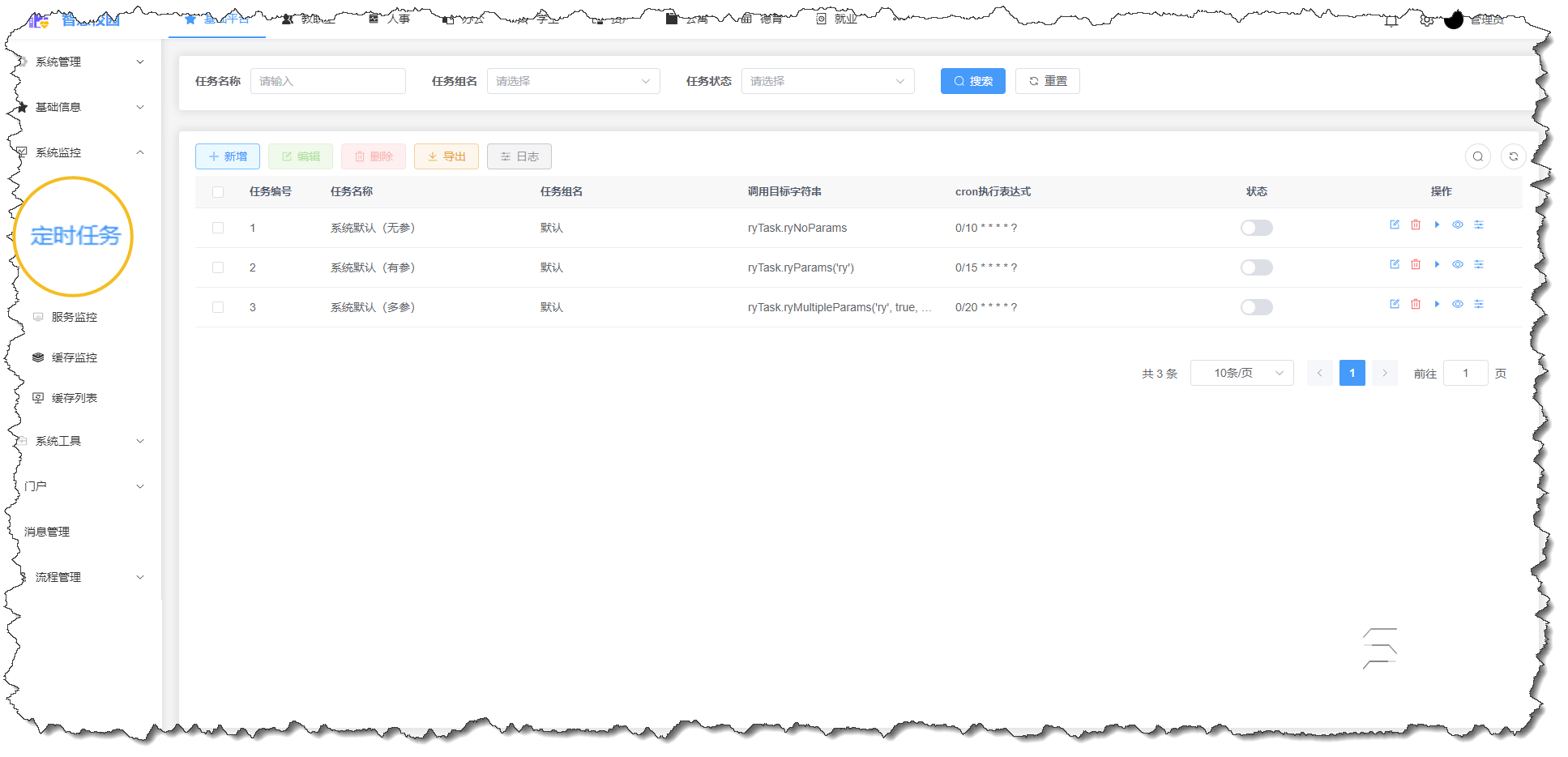Screen dimensions: 1568x757
Task: Open cron settings via the sliders icon on task 3
Action: click(x=1479, y=304)
